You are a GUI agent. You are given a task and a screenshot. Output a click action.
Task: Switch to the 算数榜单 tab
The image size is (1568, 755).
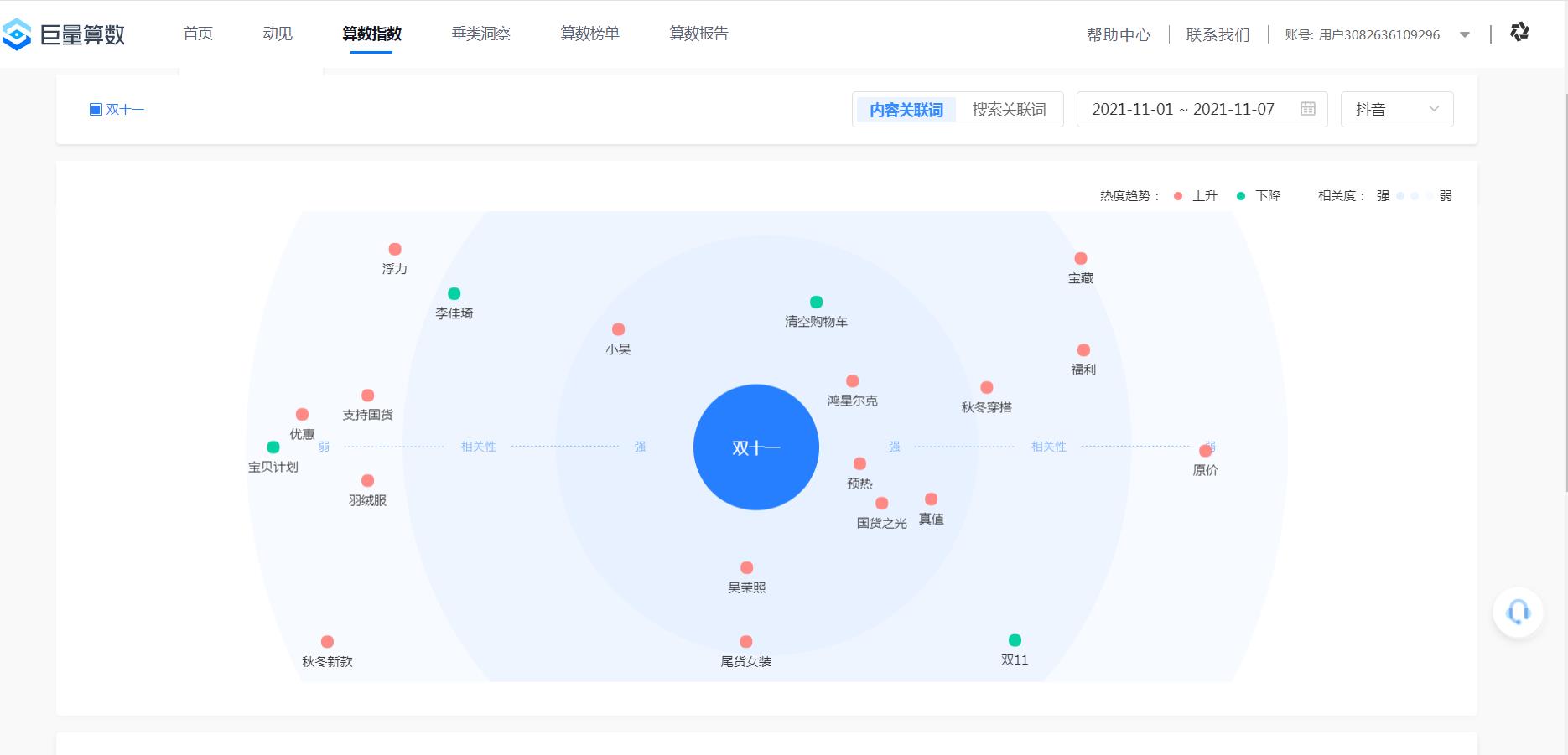pos(589,34)
